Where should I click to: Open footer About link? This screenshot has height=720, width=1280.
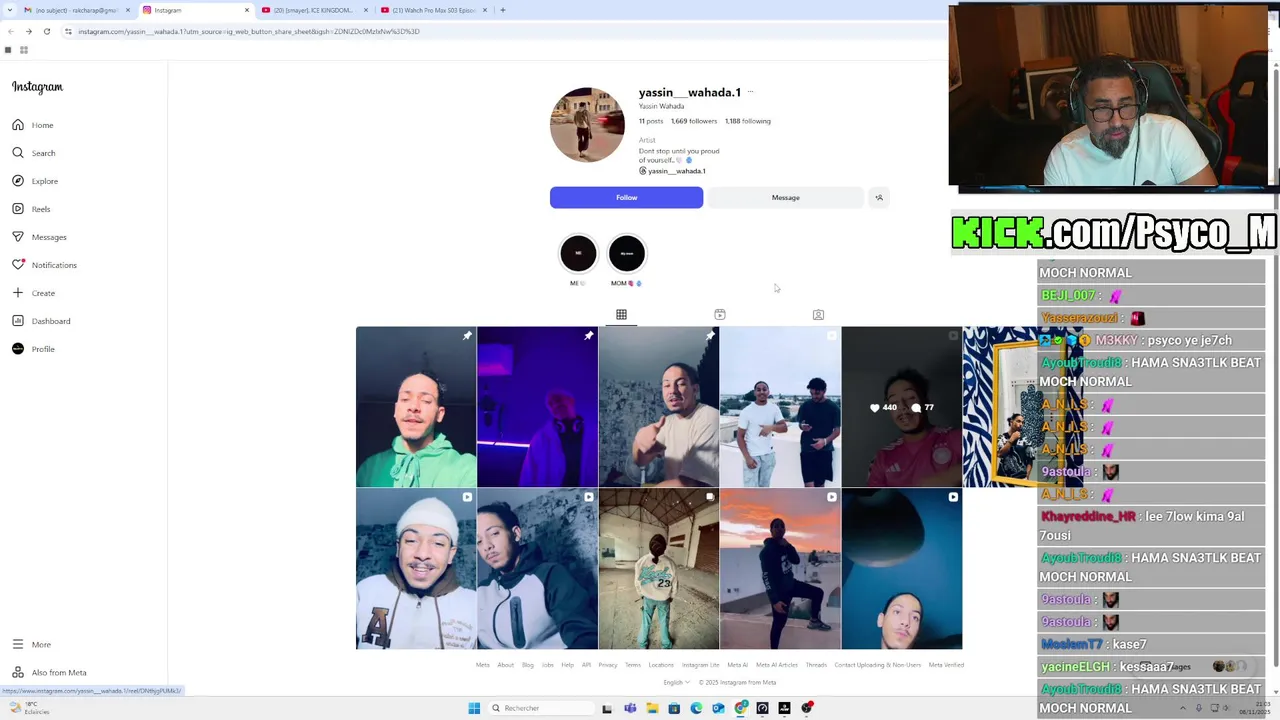click(x=506, y=665)
